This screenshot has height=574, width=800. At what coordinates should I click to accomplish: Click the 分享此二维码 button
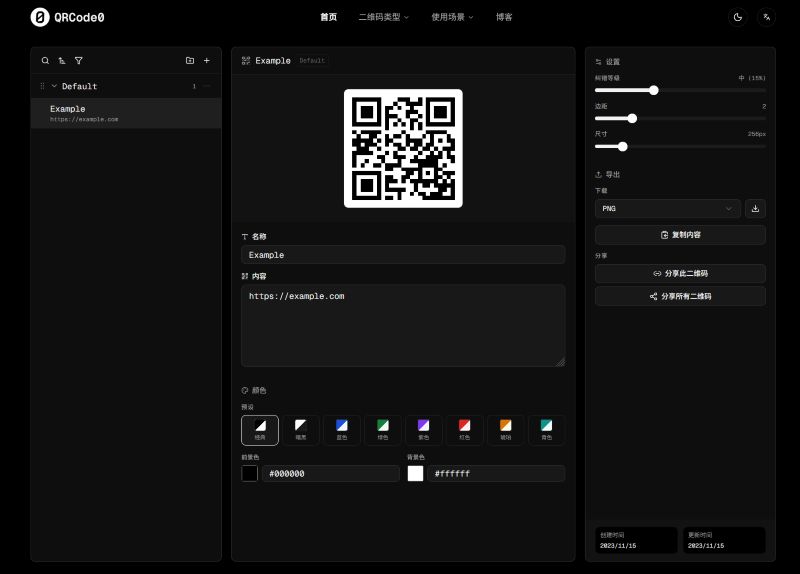[x=680, y=273]
